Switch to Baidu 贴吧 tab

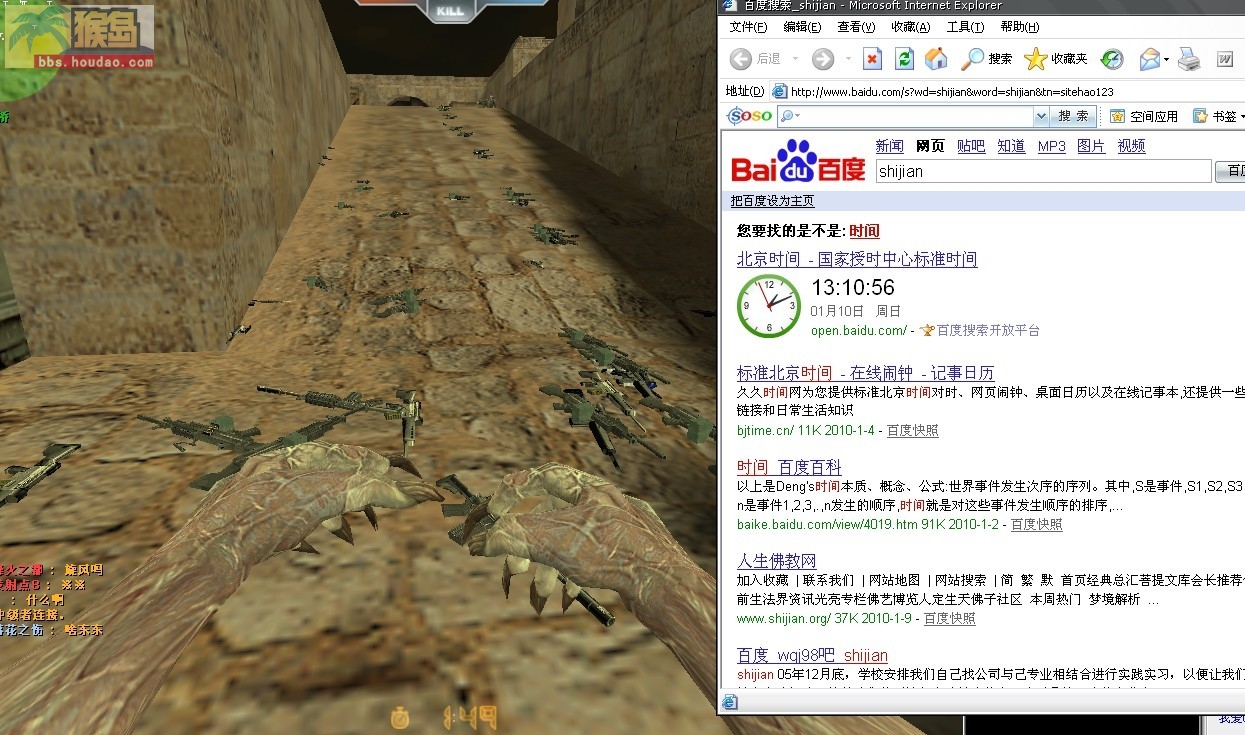coord(971,146)
